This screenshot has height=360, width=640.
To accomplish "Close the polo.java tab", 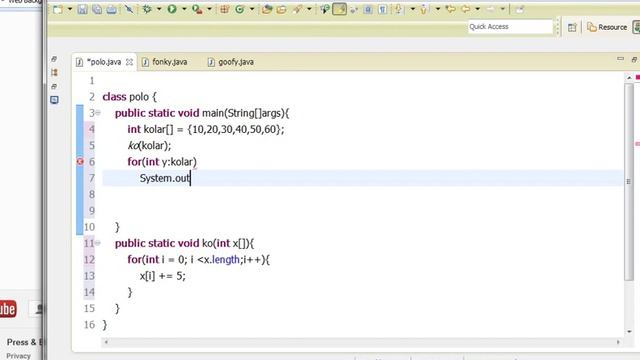I will [x=129, y=62].
